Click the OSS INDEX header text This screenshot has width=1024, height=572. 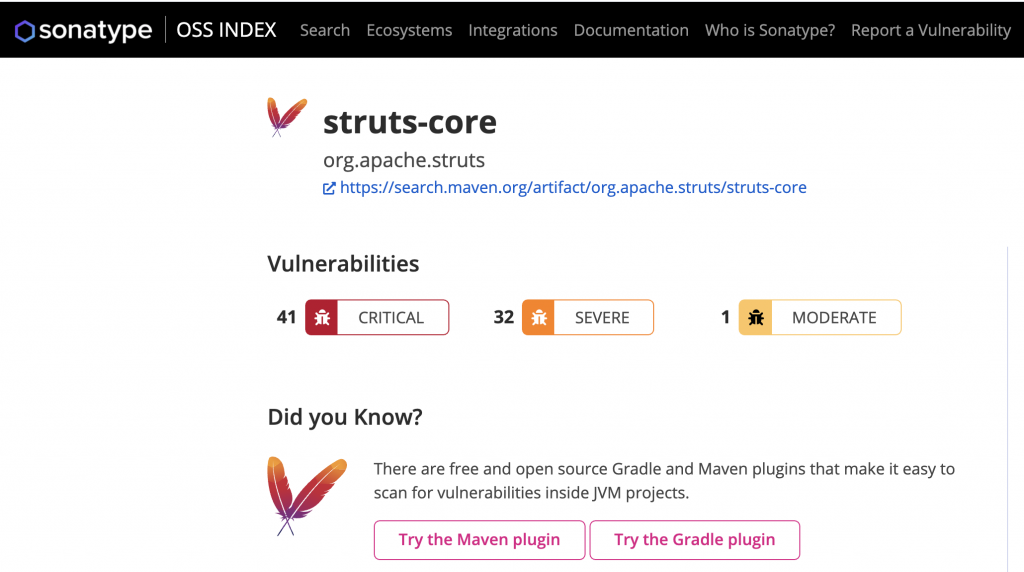click(x=227, y=30)
